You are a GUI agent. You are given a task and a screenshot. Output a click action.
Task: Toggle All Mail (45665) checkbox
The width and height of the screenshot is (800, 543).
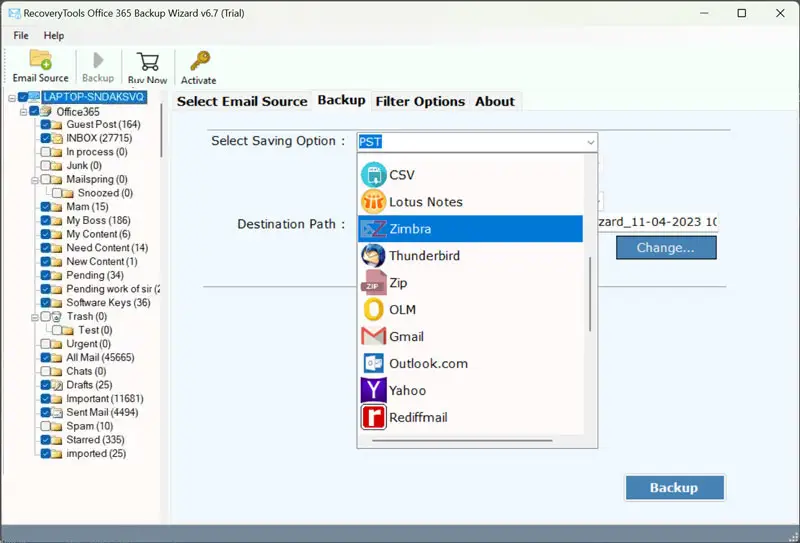click(45, 358)
